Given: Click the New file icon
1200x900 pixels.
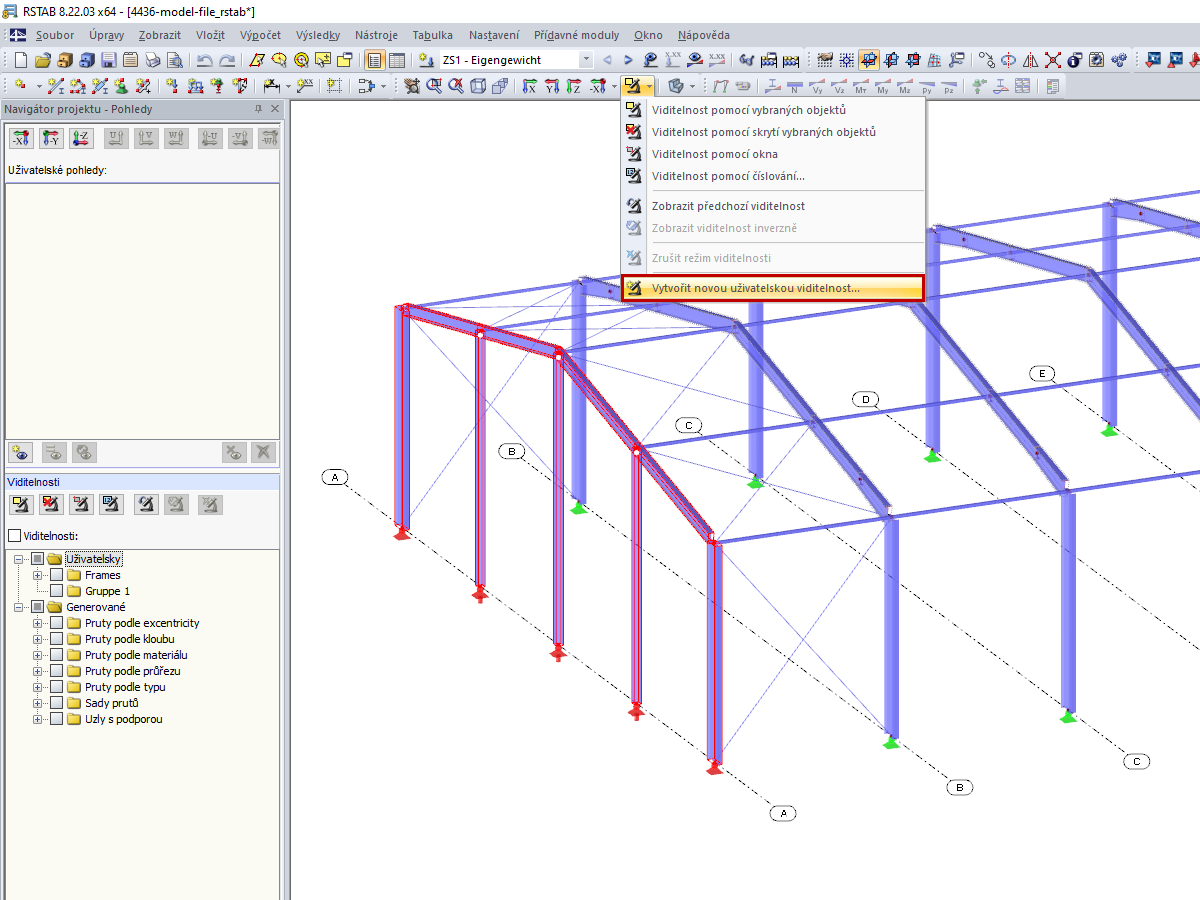Looking at the screenshot, I should click(20, 60).
